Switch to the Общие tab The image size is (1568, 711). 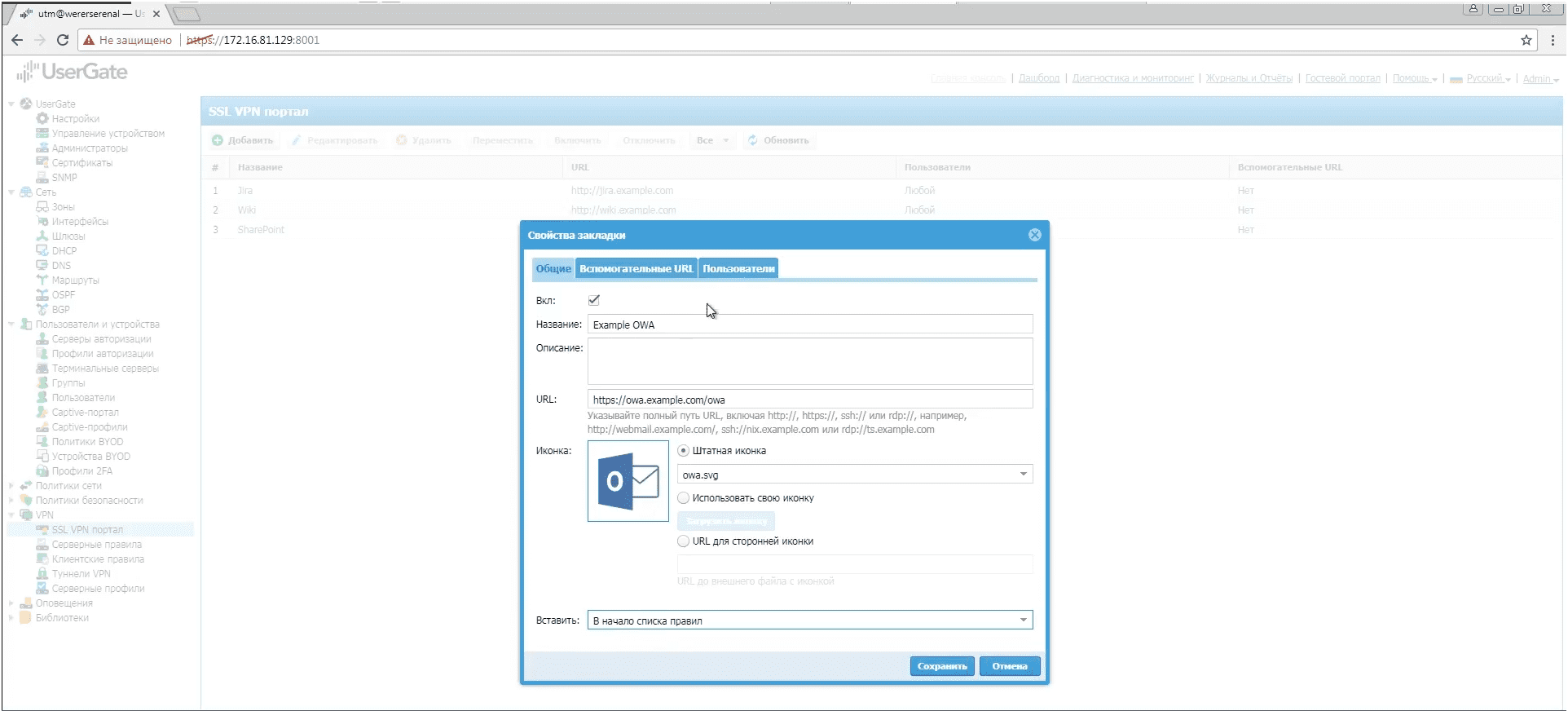tap(553, 268)
